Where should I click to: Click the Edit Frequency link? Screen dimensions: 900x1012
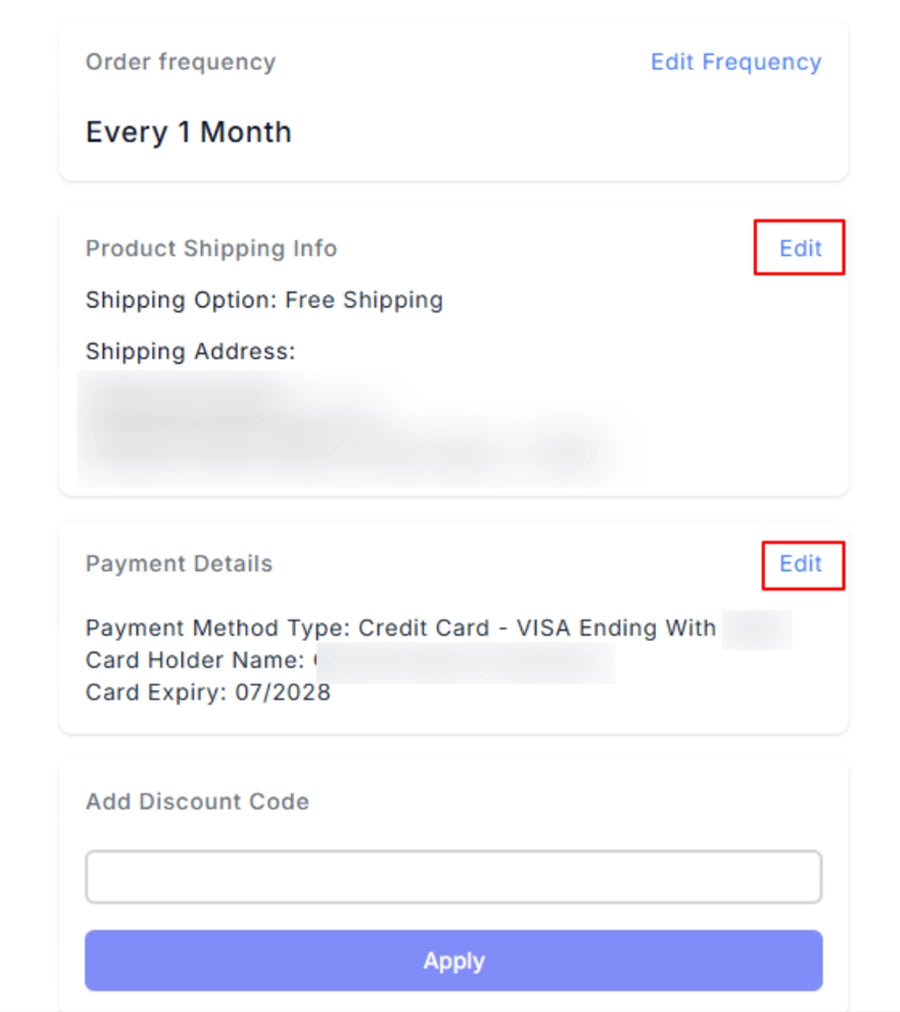click(735, 62)
